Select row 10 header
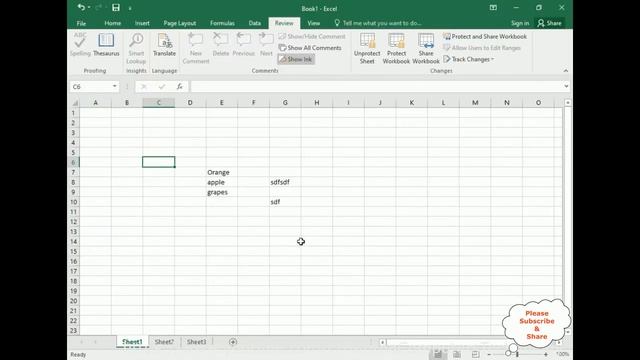This screenshot has height=360, width=640. click(x=73, y=202)
